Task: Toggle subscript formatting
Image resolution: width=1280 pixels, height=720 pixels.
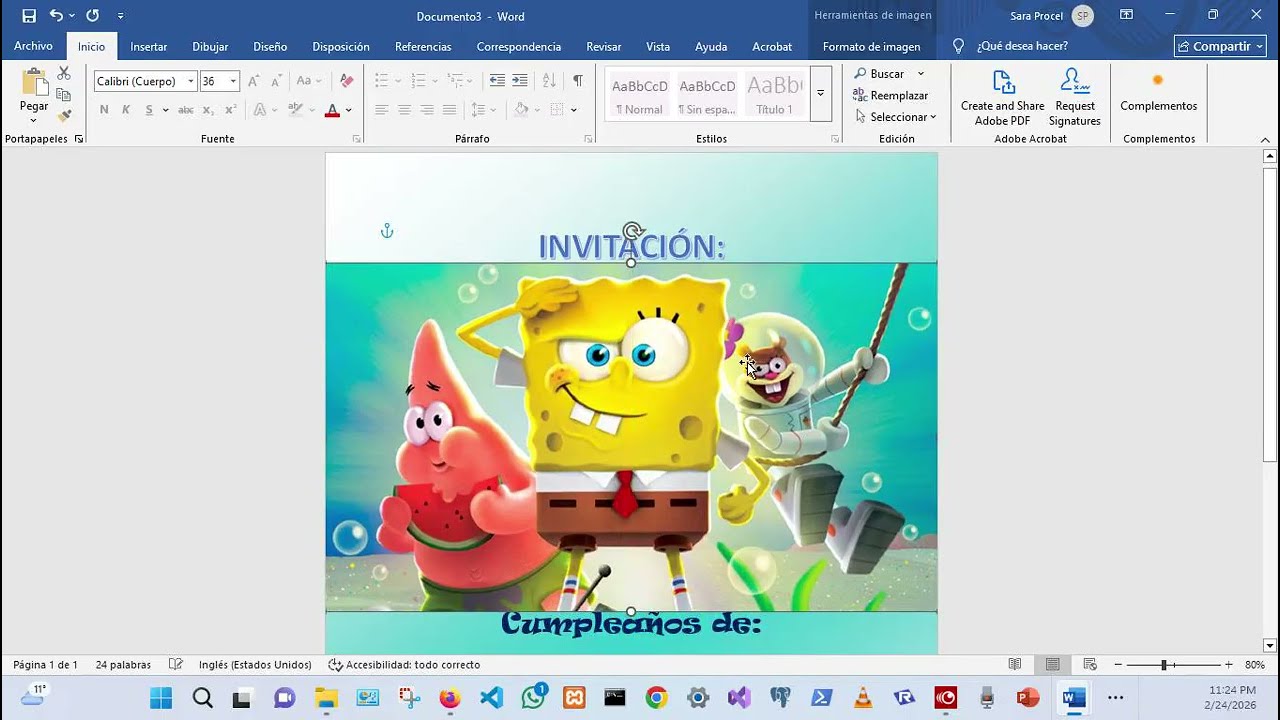Action: pos(208,110)
